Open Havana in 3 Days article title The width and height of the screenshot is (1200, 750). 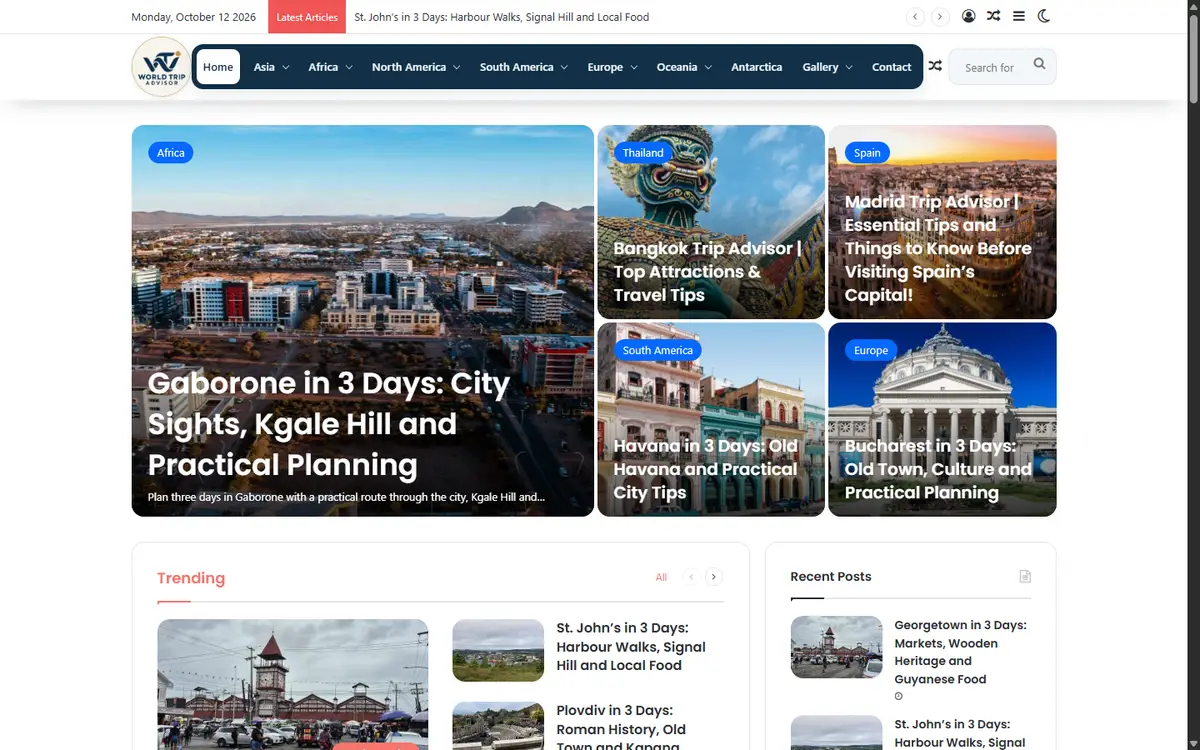coord(706,469)
